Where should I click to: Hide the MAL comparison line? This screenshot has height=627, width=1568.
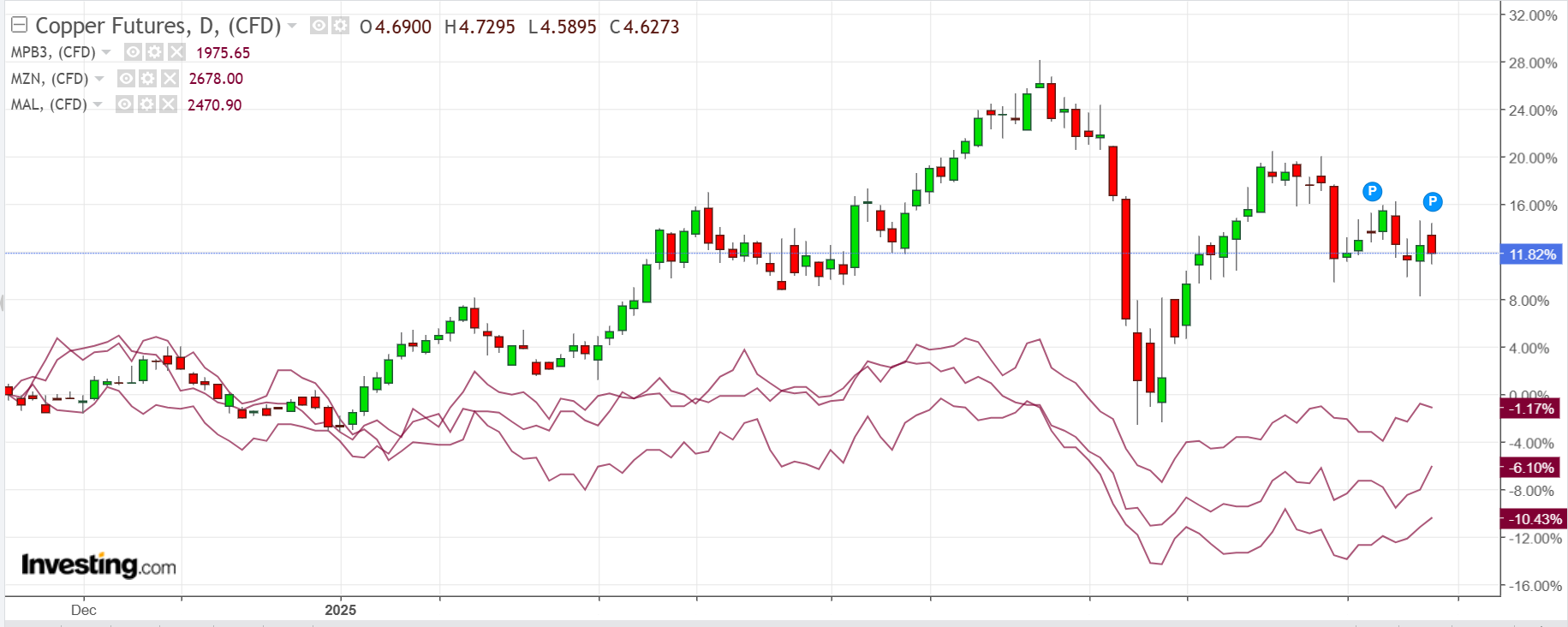point(124,104)
